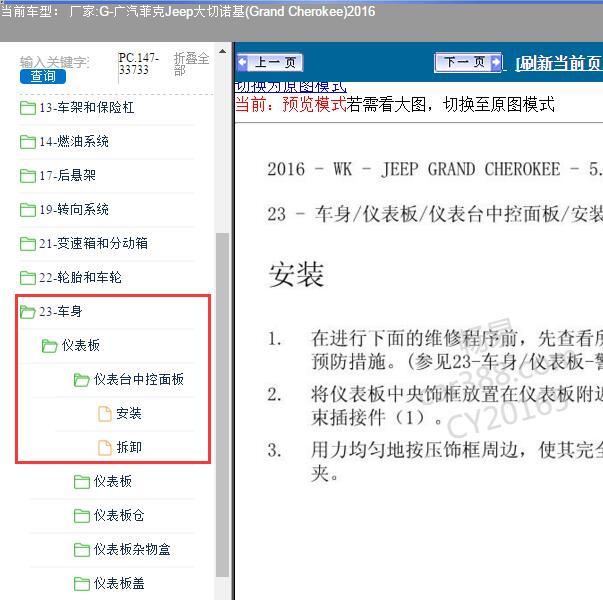
Task: Click the 安装 heading in the document
Action: pos(296,275)
